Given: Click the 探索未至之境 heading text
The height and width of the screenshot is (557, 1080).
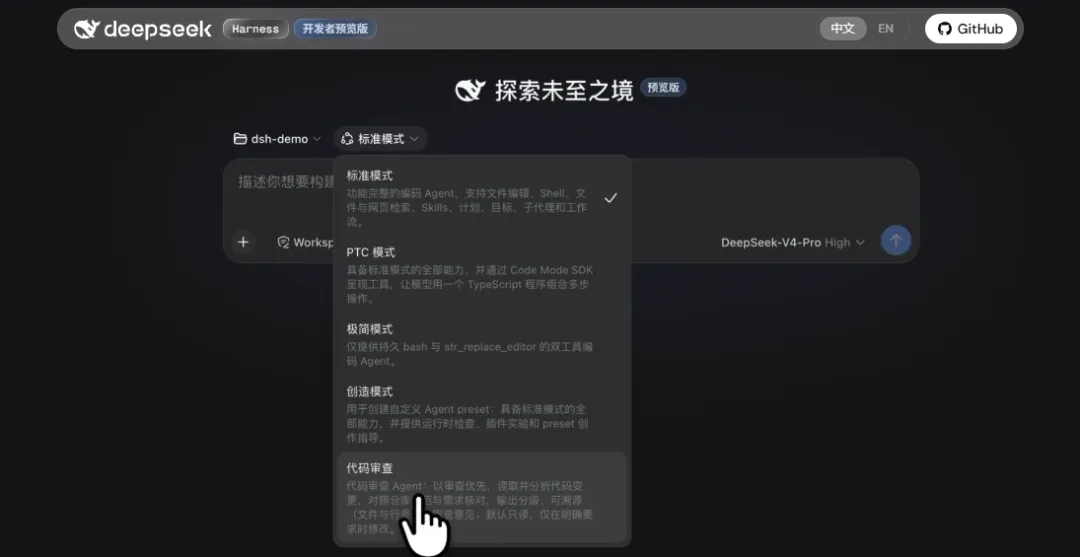Looking at the screenshot, I should pyautogui.click(x=564, y=91).
